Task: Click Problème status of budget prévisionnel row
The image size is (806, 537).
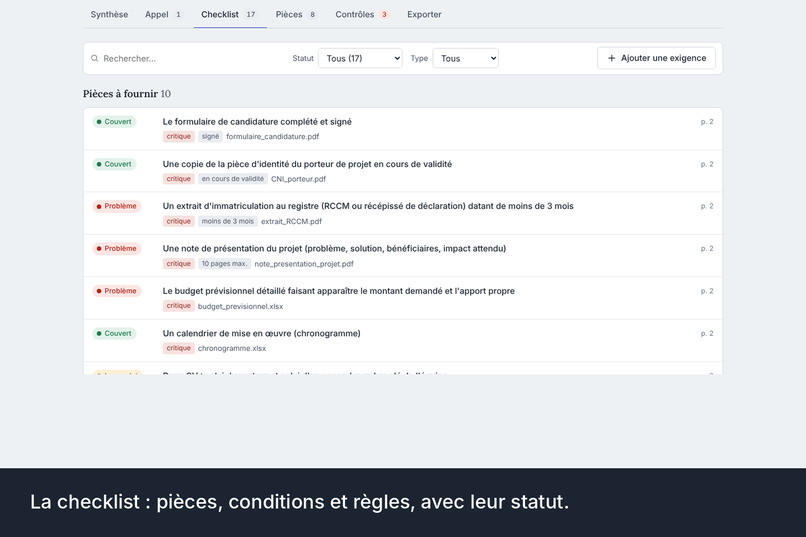Action: pyautogui.click(x=117, y=291)
